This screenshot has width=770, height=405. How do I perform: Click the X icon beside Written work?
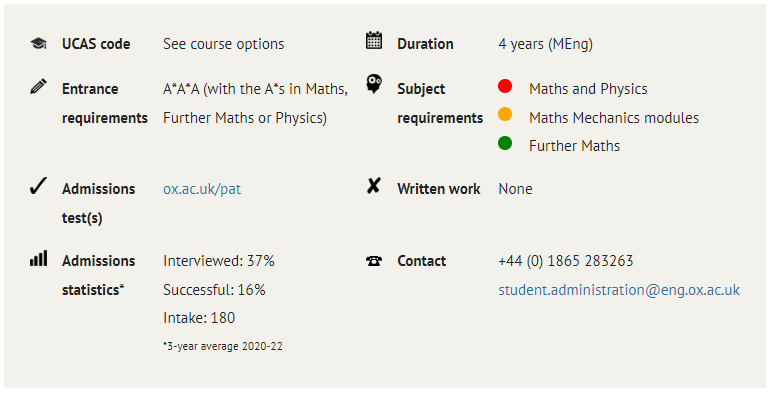[x=374, y=186]
